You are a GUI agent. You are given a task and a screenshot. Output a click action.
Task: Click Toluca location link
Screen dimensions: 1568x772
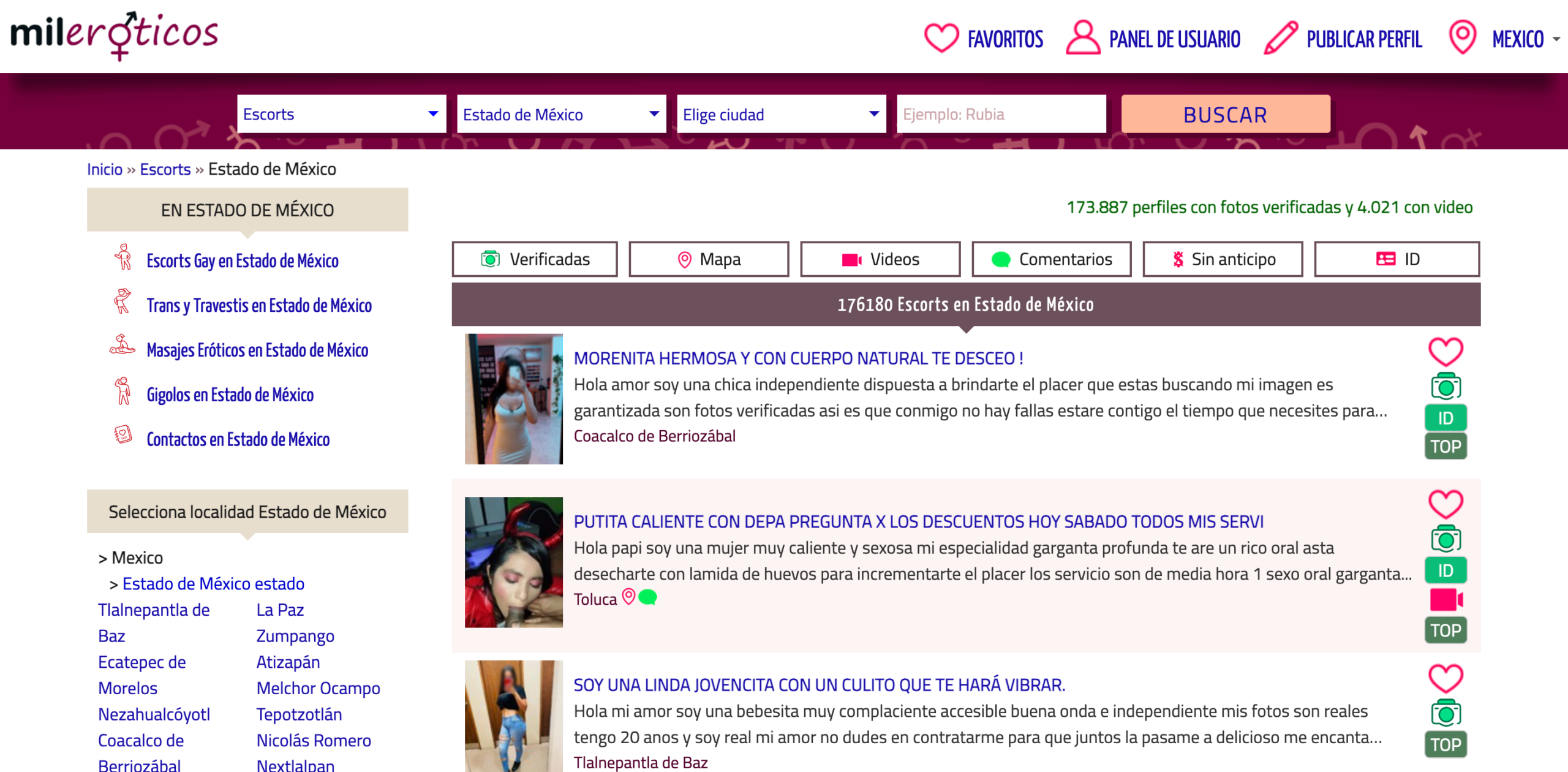(595, 599)
